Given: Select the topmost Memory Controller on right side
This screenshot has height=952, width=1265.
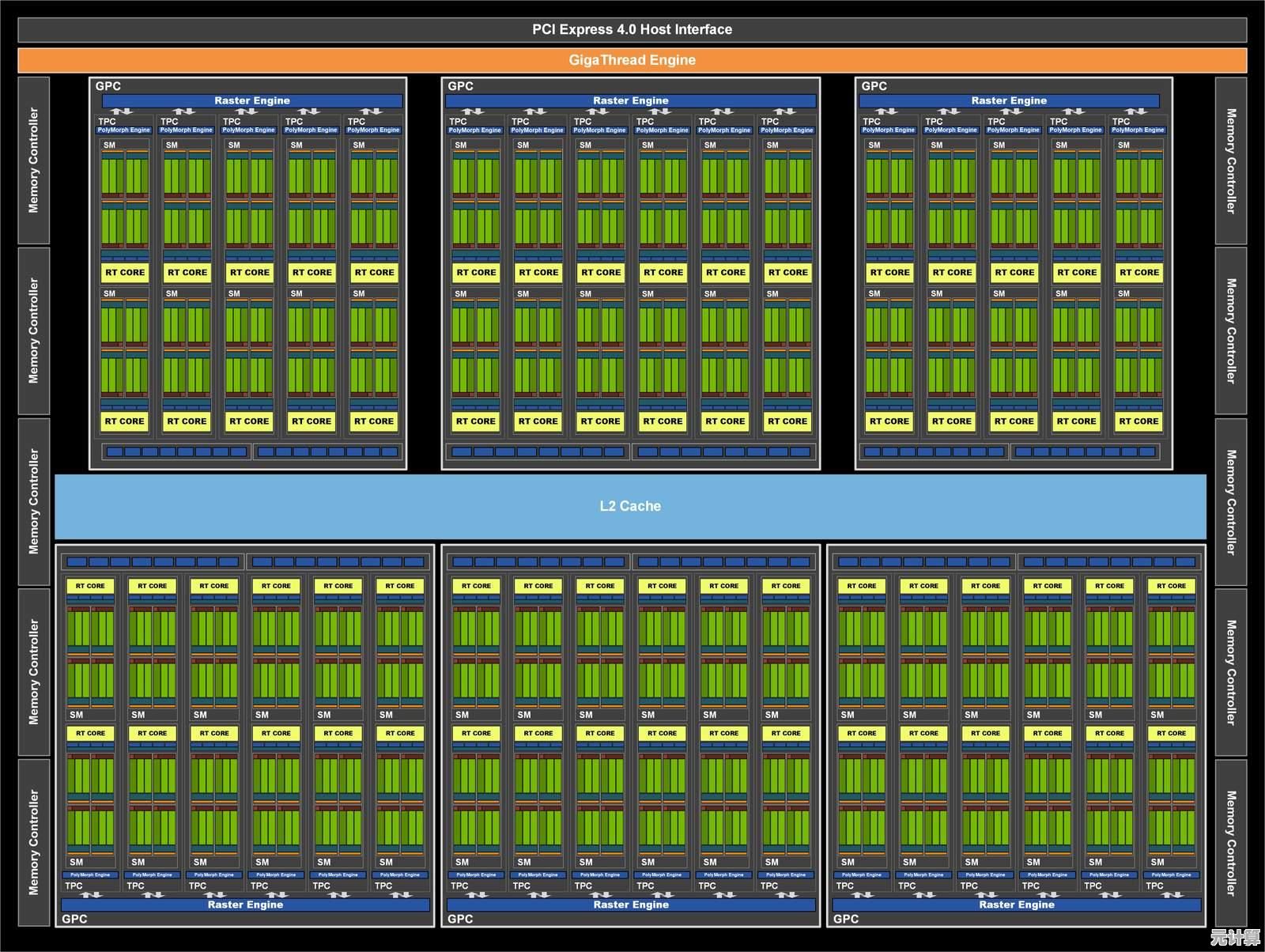Looking at the screenshot, I should point(1230,161).
